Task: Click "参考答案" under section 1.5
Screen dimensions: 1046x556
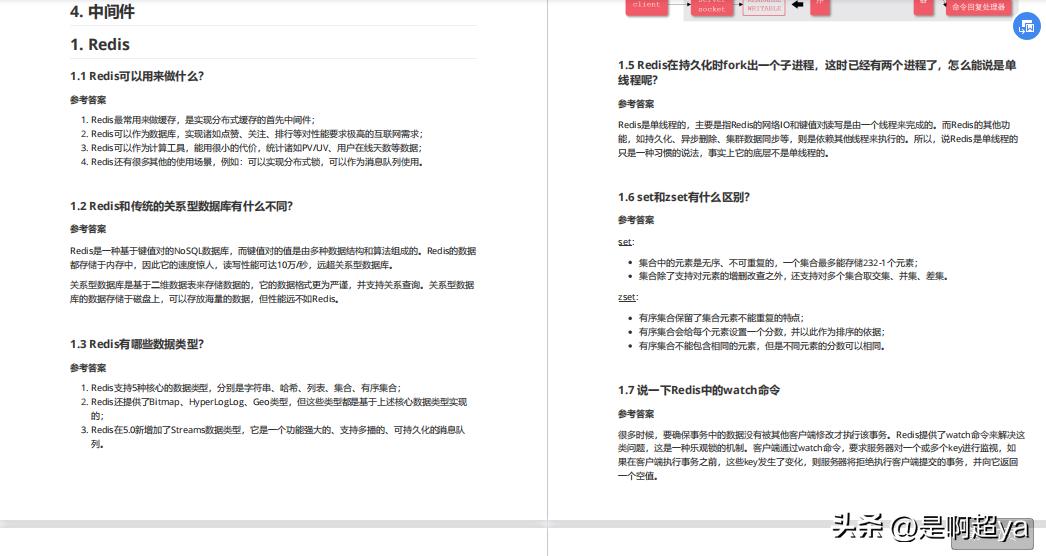Action: (x=636, y=104)
